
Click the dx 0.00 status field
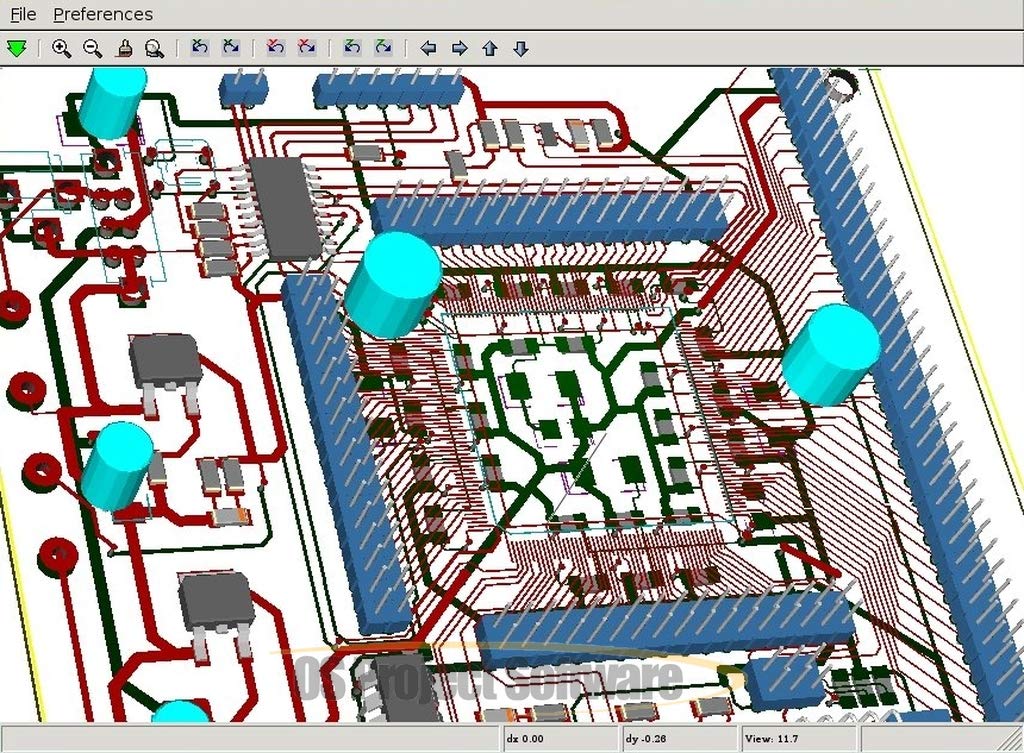point(561,739)
